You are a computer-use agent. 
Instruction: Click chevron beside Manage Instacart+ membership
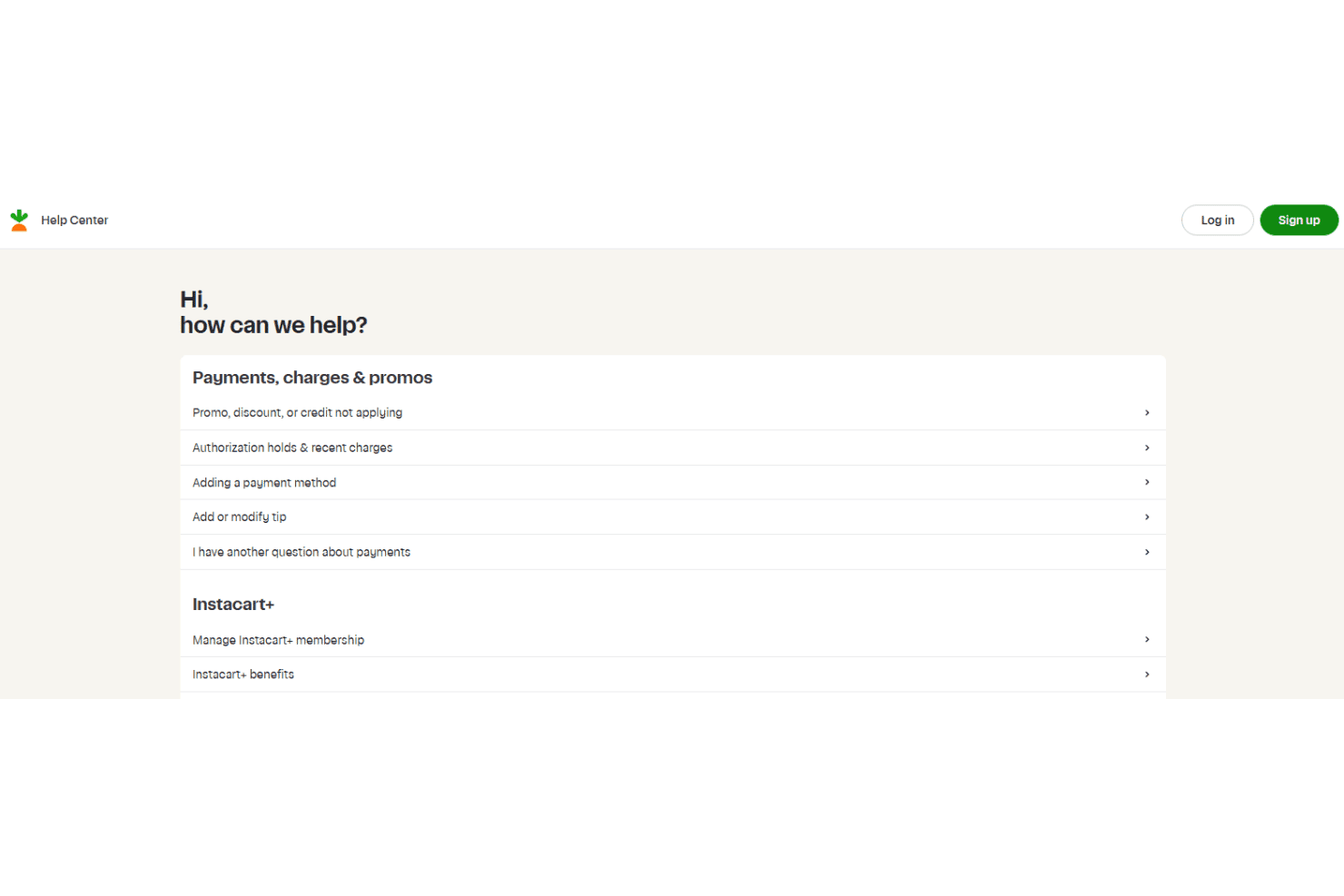[x=1147, y=640]
